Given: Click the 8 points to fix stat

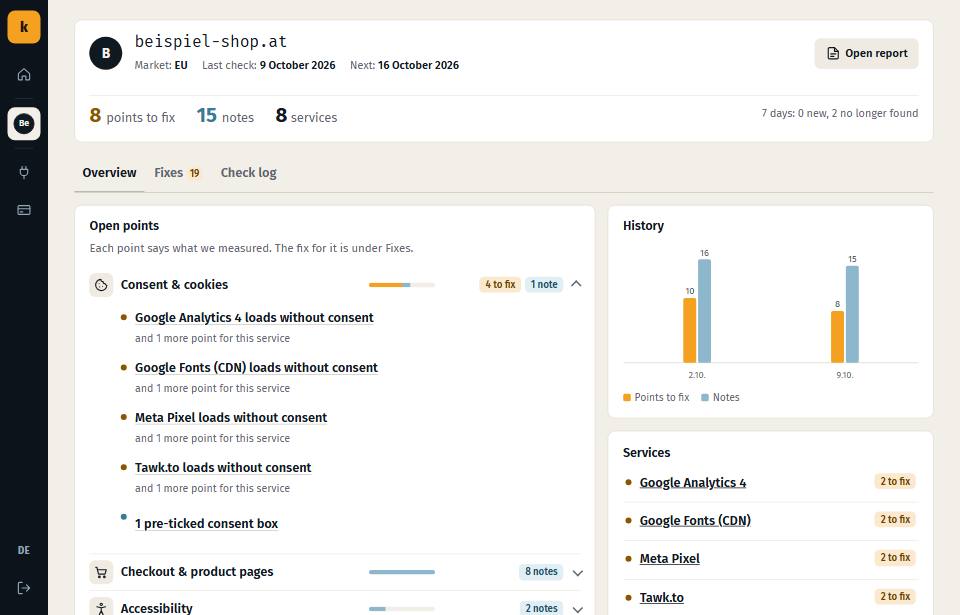Looking at the screenshot, I should [x=132, y=116].
